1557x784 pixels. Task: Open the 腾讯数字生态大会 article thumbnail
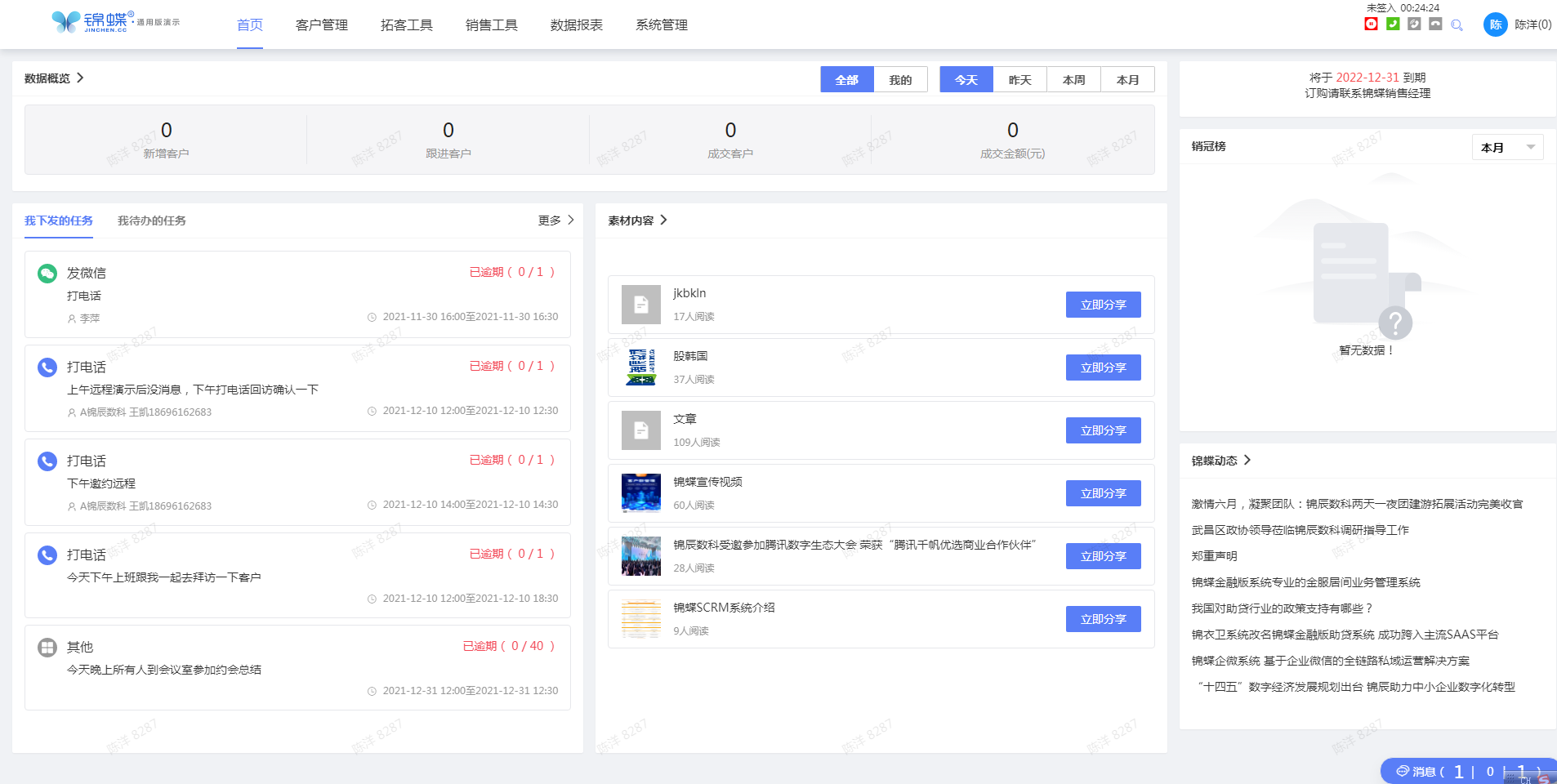(x=641, y=556)
